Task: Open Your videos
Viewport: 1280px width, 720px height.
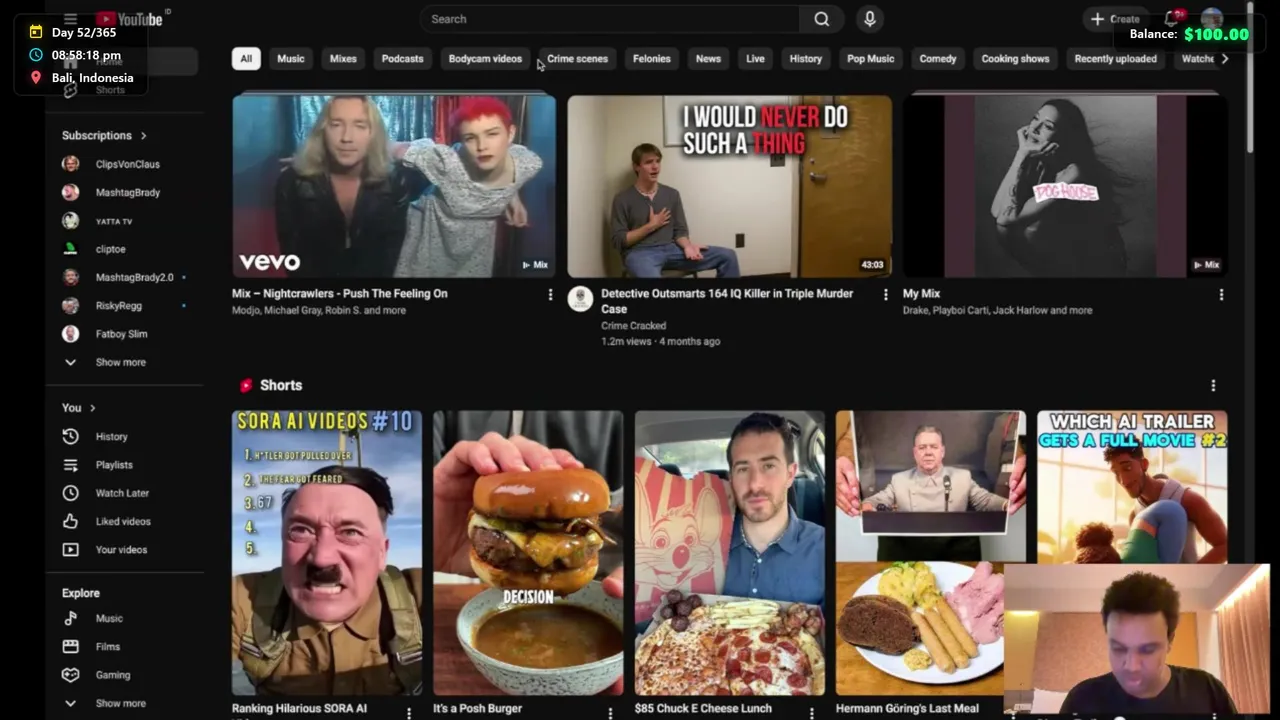Action: click(x=120, y=549)
